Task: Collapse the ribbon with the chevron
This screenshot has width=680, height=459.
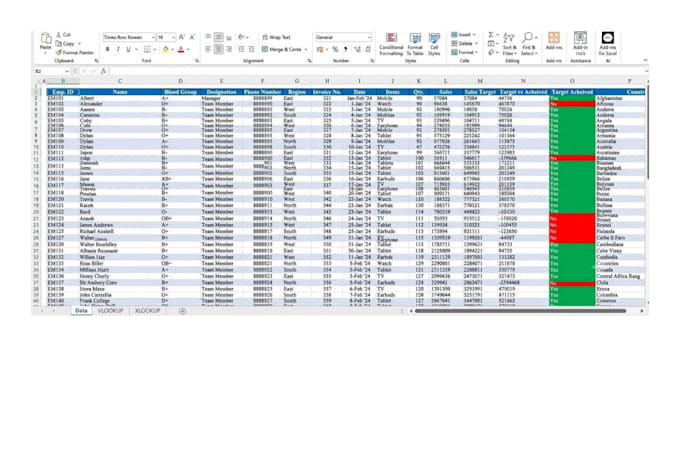Action: click(645, 60)
